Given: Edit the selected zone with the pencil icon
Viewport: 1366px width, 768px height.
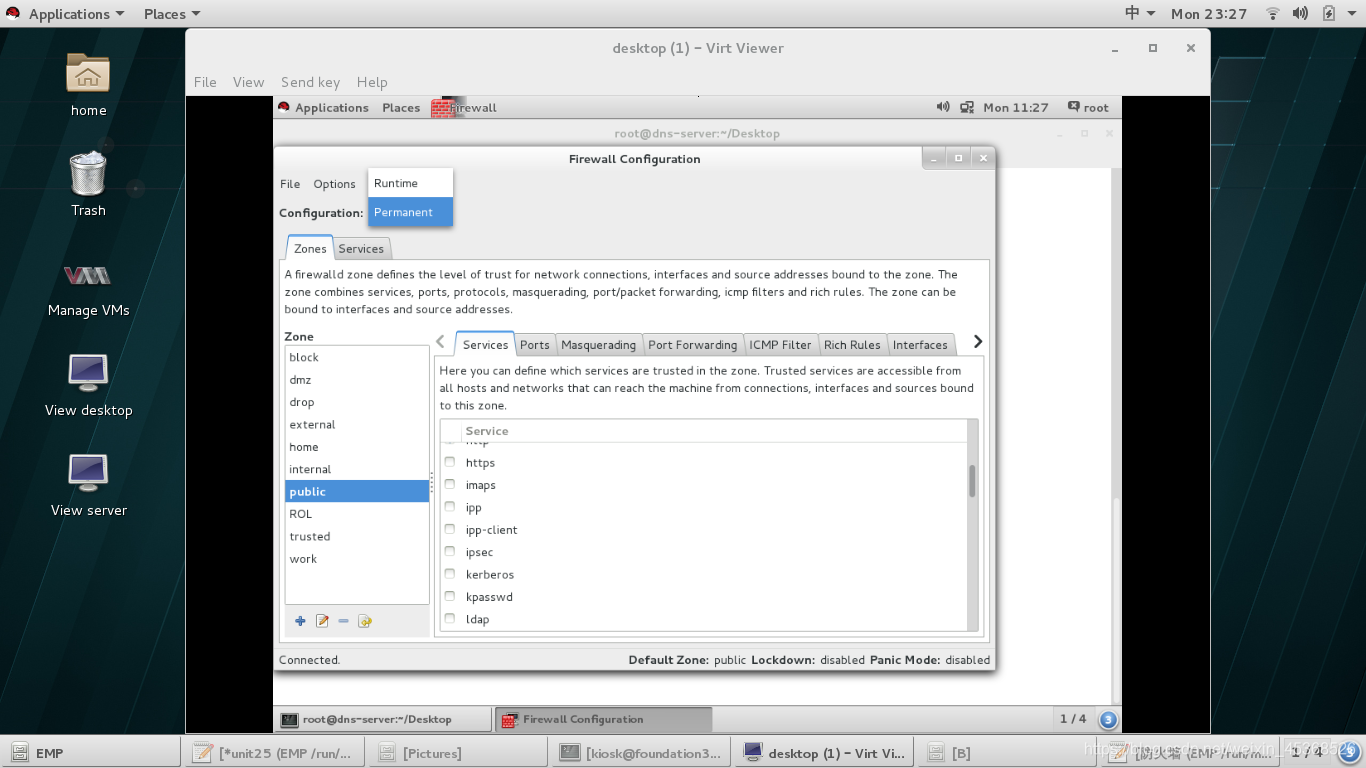Looking at the screenshot, I should [x=322, y=621].
